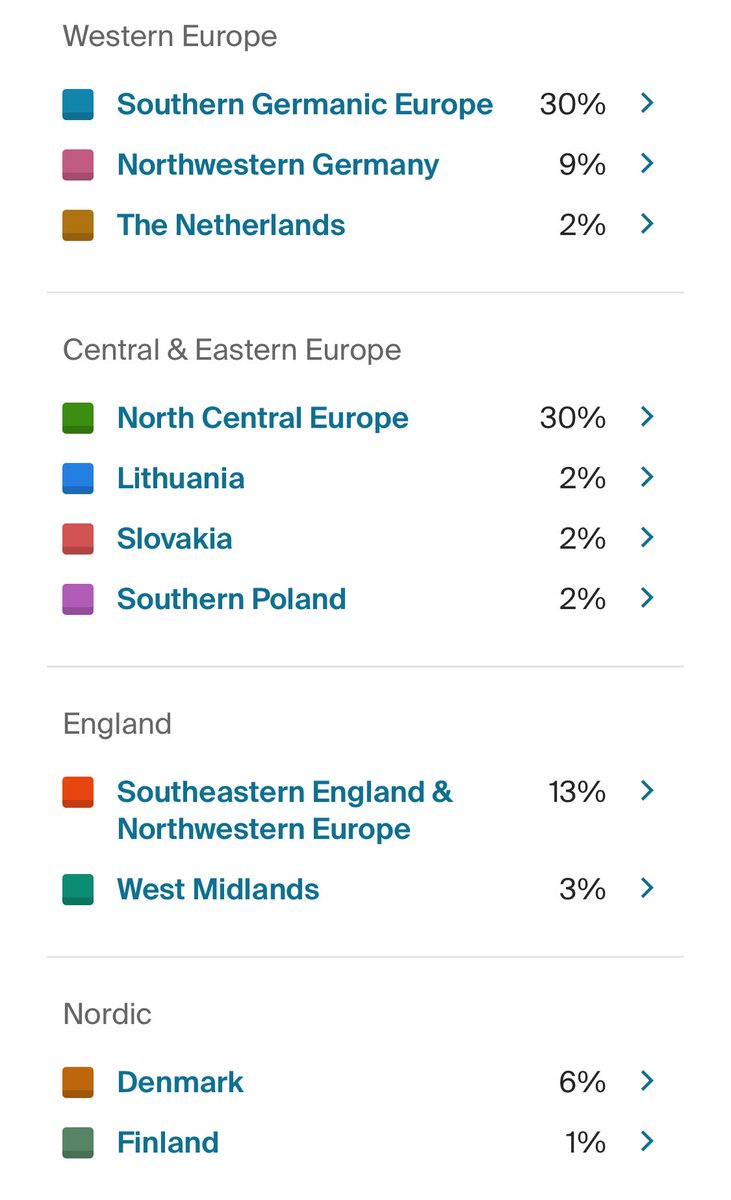The image size is (731, 1200).
Task: Open the Lithuania row chevron
Action: point(647,477)
